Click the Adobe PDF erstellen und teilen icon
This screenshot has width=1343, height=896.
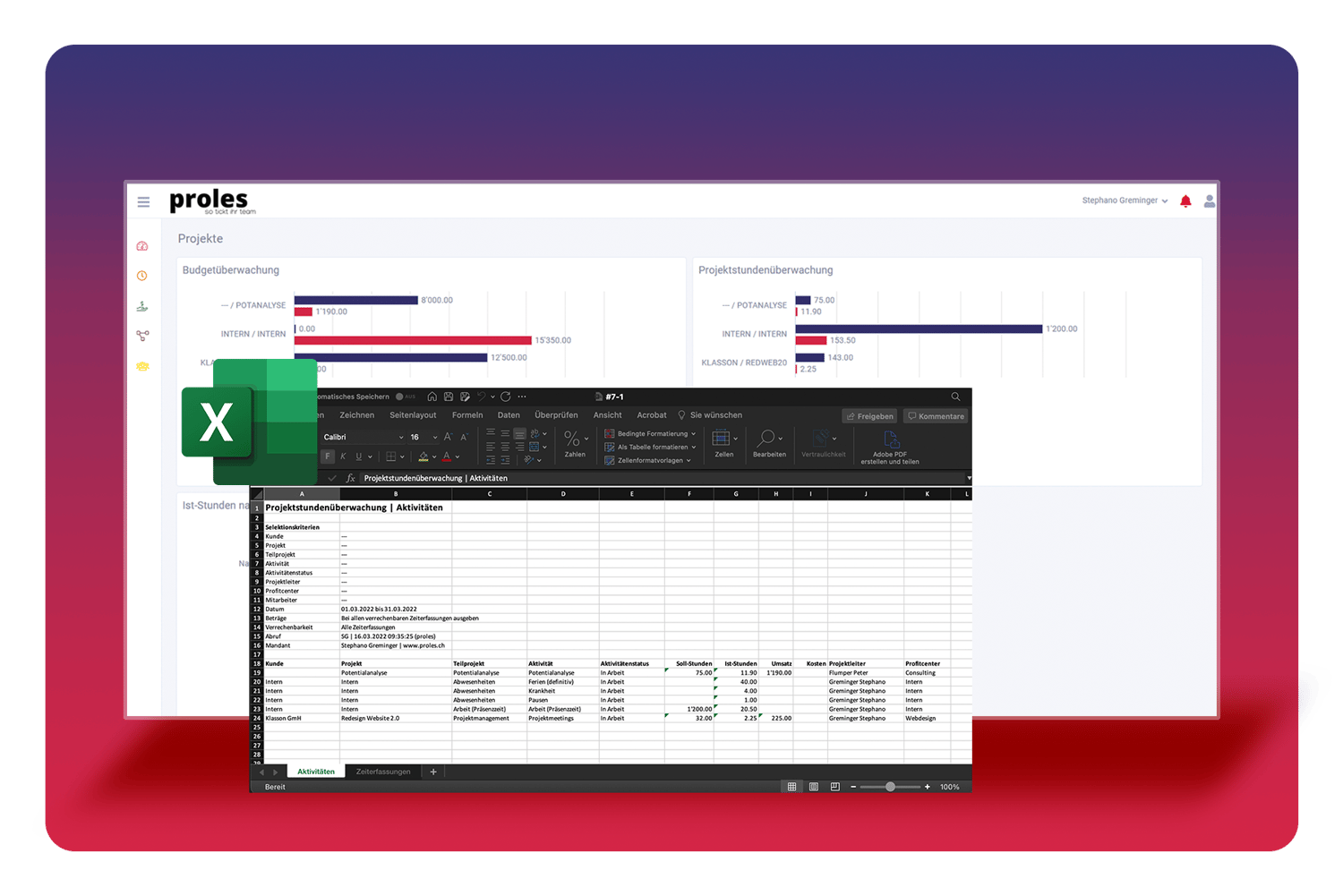tap(890, 446)
